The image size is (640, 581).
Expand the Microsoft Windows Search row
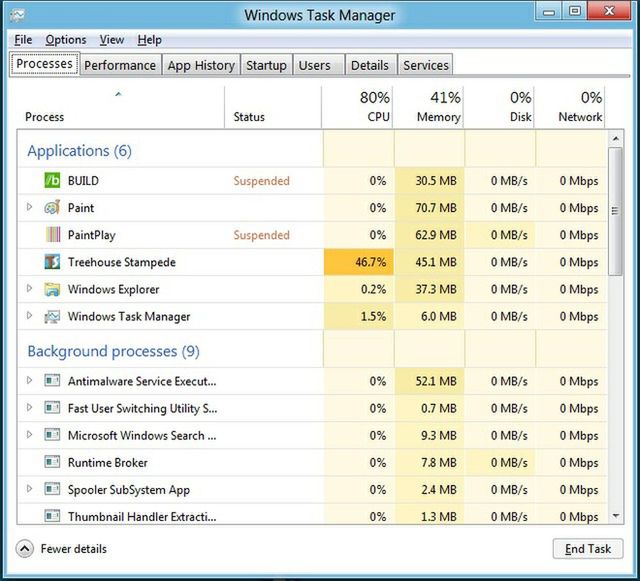pyautogui.click(x=29, y=434)
